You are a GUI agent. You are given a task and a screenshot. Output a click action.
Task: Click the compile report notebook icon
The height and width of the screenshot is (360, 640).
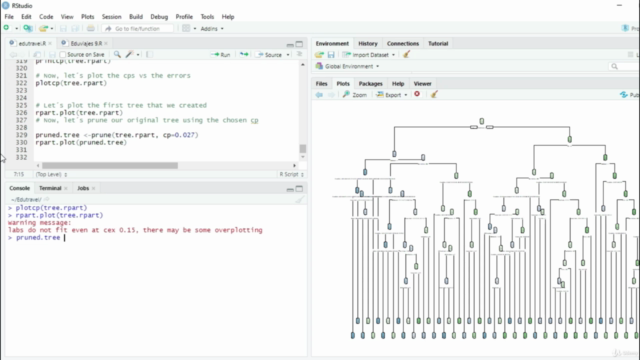(x=149, y=54)
